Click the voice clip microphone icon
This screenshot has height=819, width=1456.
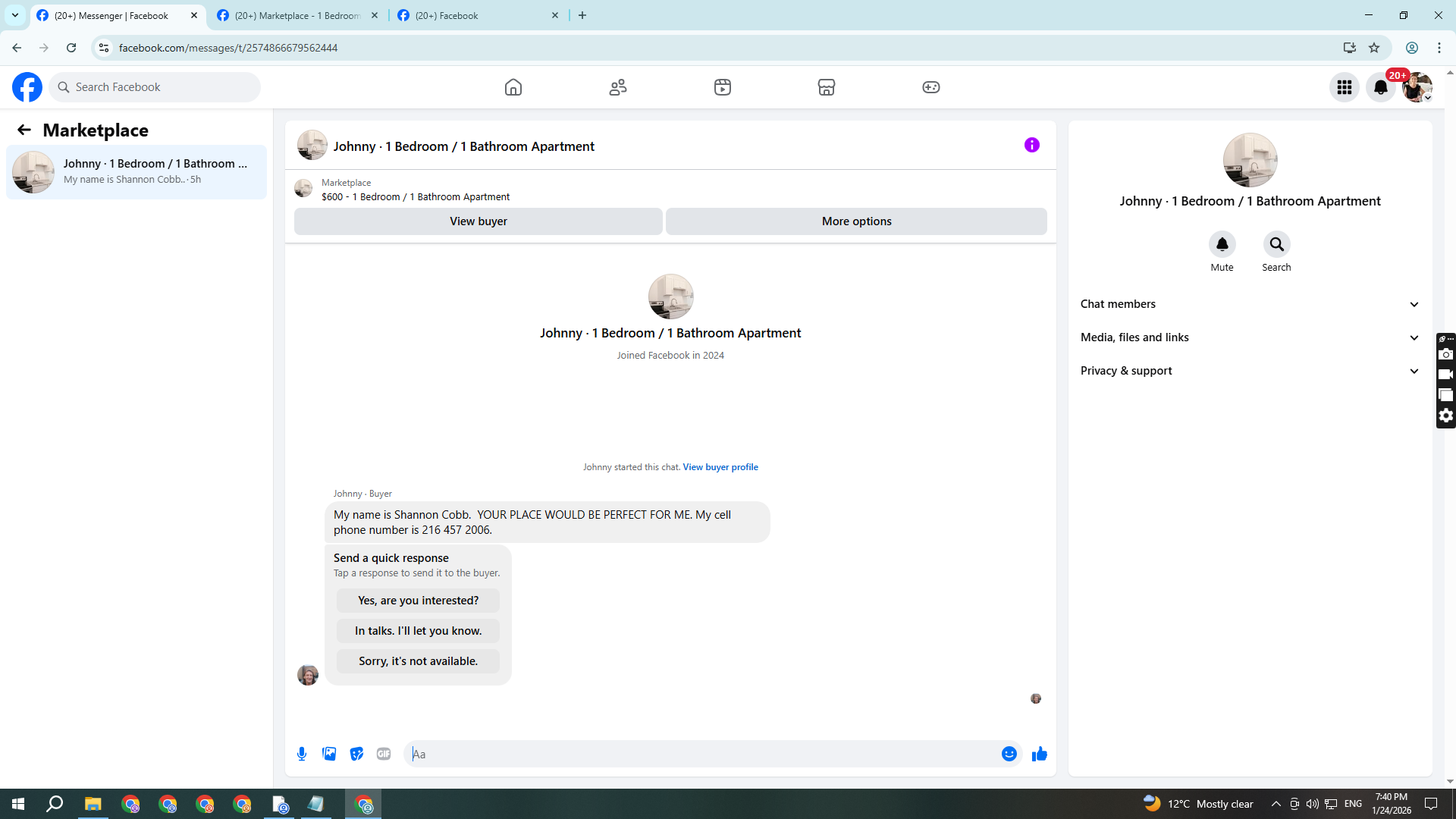click(302, 754)
